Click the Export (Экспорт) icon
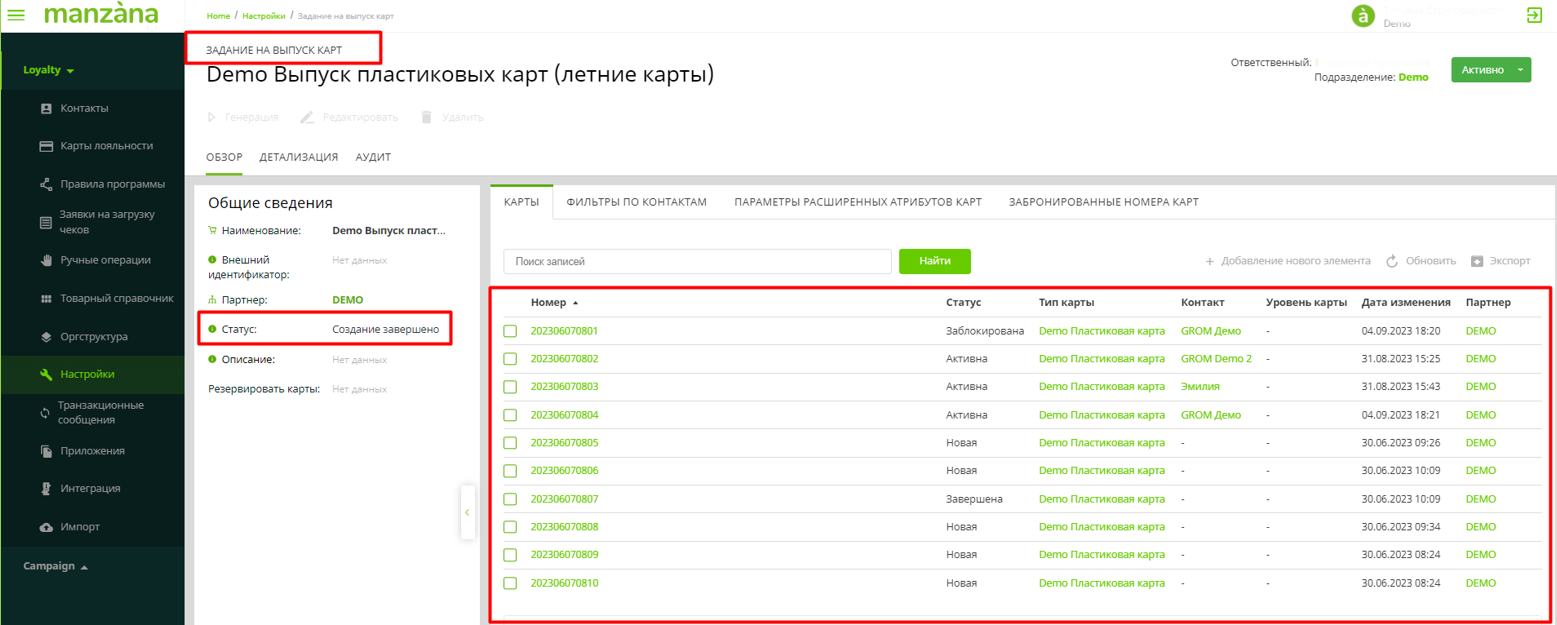Viewport: 1557px width, 625px height. (x=1476, y=261)
